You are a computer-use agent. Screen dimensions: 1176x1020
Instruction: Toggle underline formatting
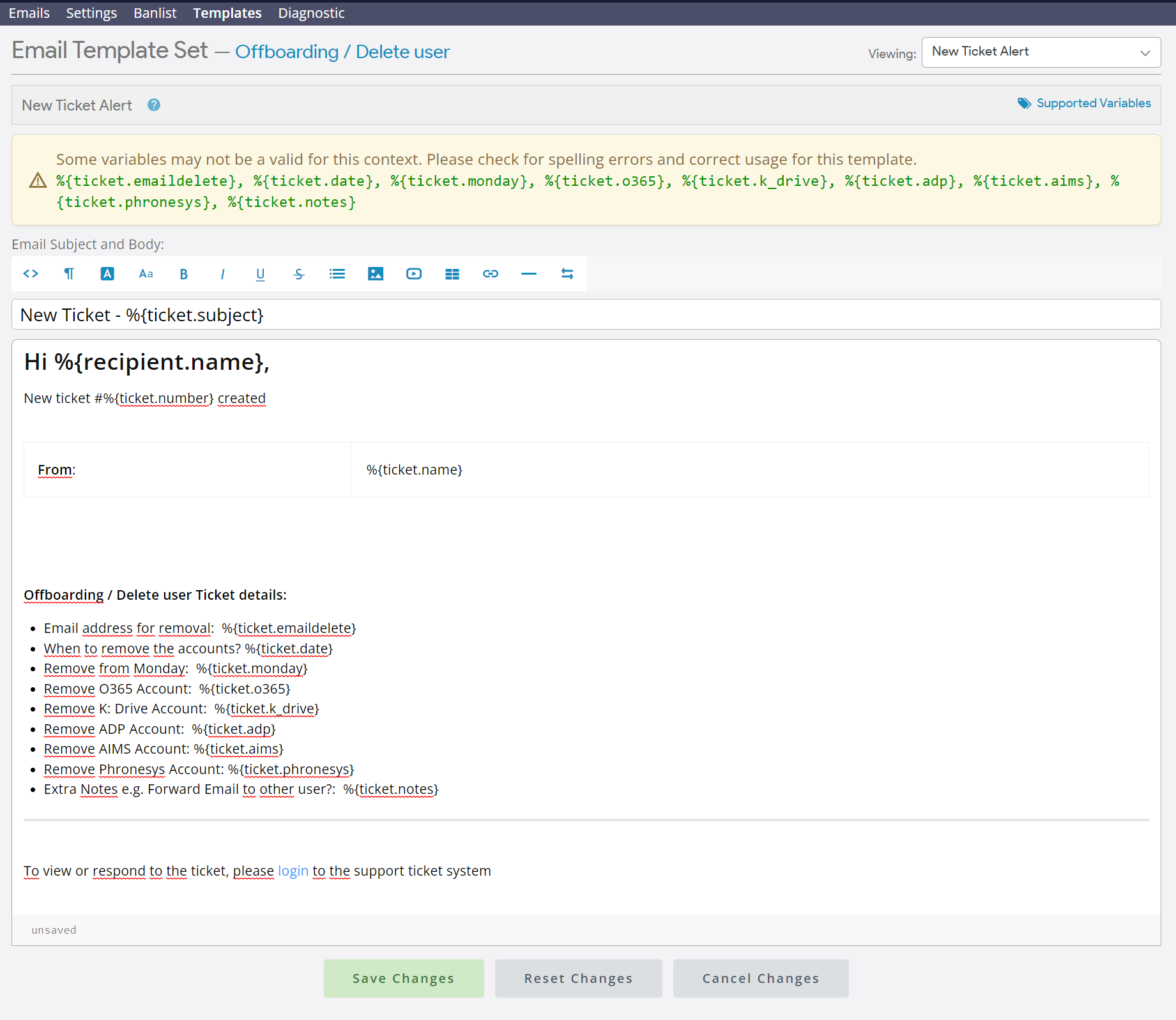(261, 274)
